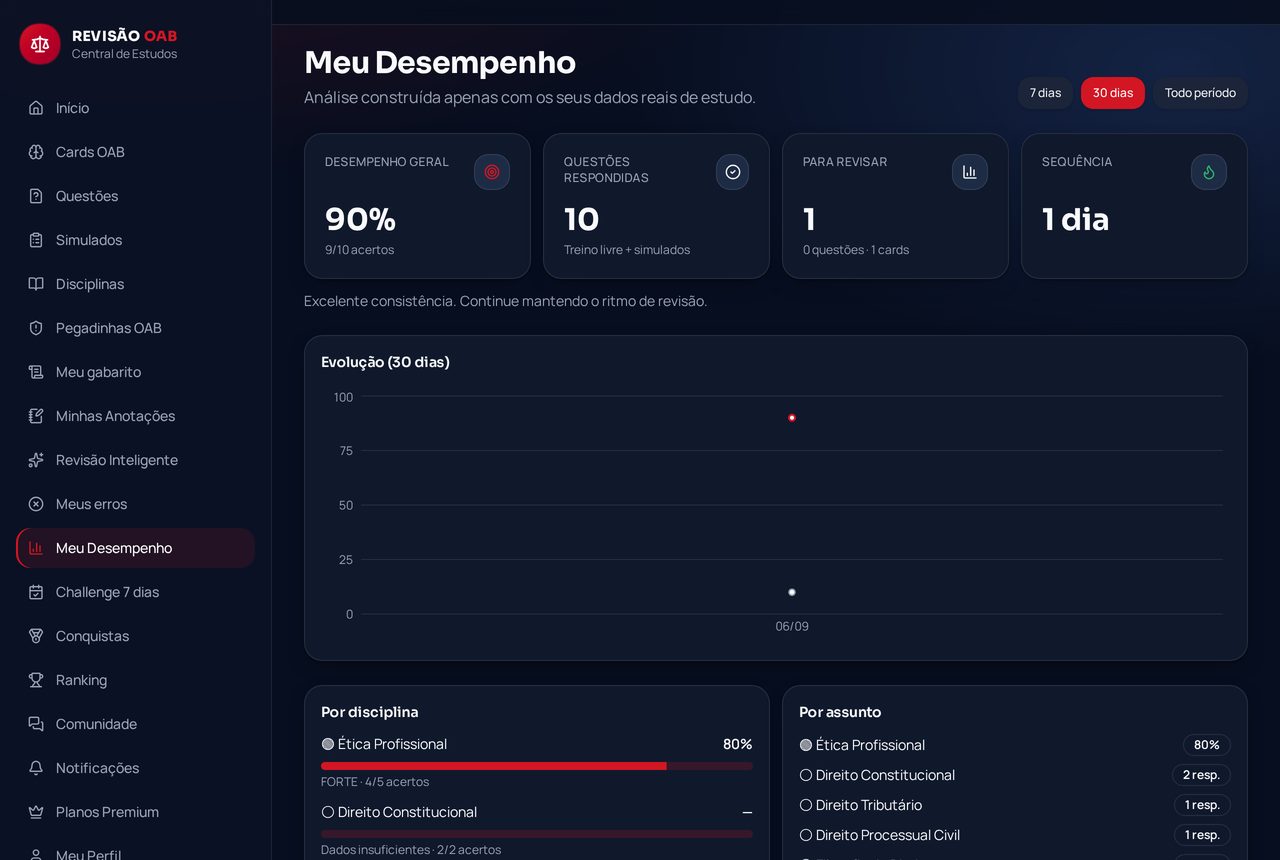
Task: Click the Disciplinas book icon
Action: pyautogui.click(x=36, y=284)
